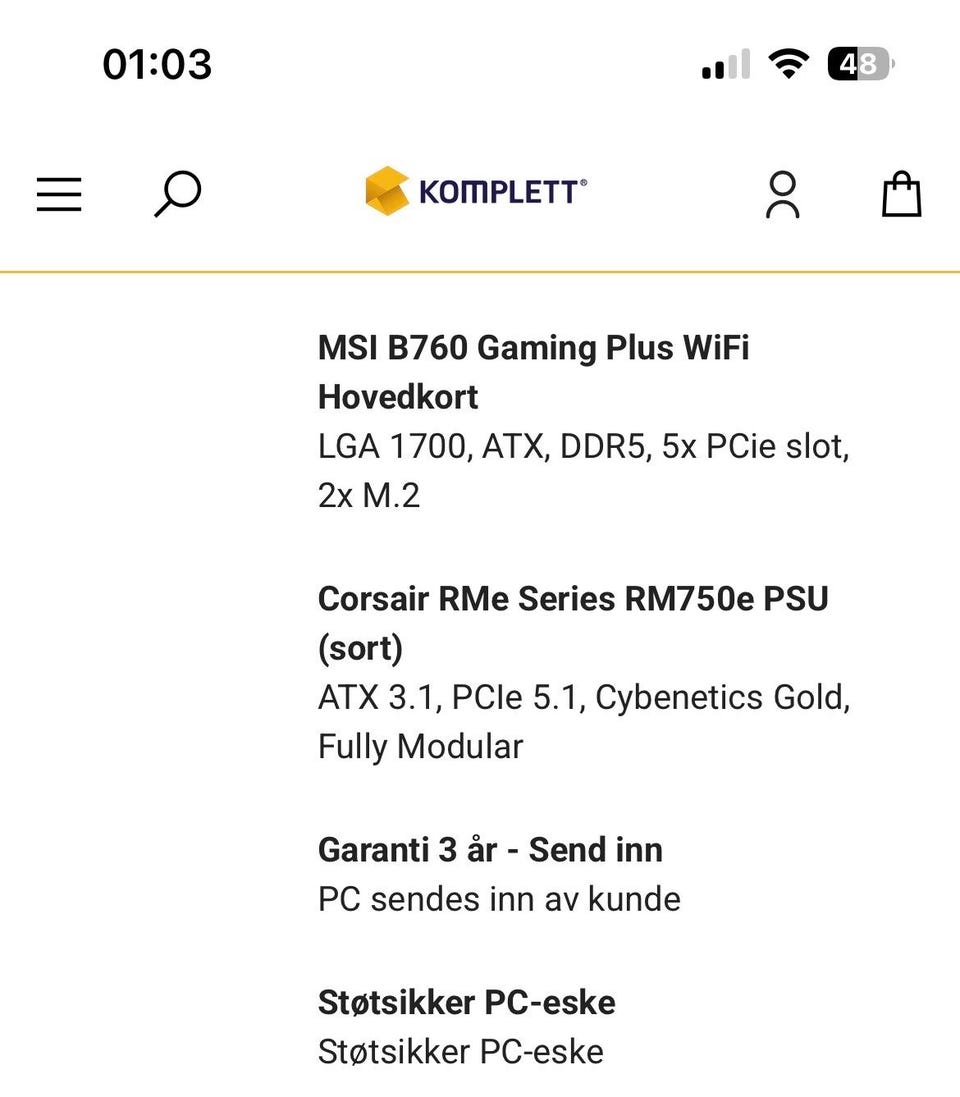Open the user account icon
This screenshot has width=960, height=1097.
click(782, 194)
